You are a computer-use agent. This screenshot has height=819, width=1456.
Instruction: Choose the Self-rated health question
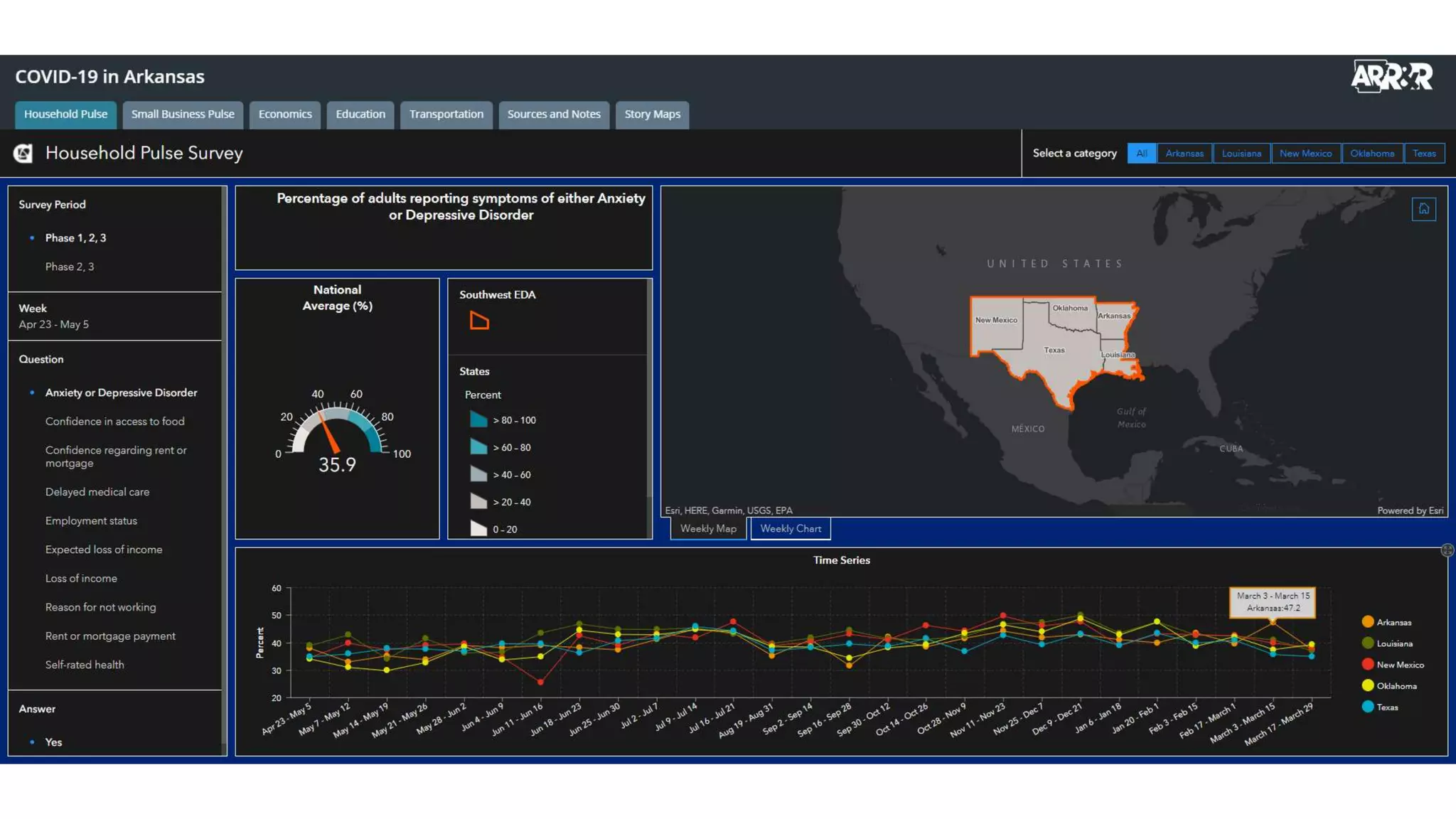[85, 665]
